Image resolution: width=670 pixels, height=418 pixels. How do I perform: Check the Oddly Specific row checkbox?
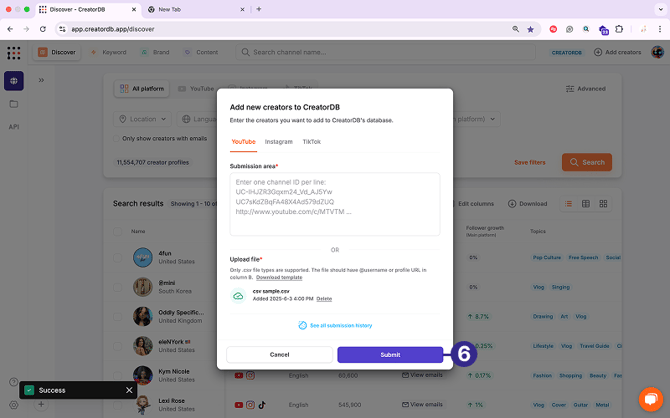coord(118,317)
